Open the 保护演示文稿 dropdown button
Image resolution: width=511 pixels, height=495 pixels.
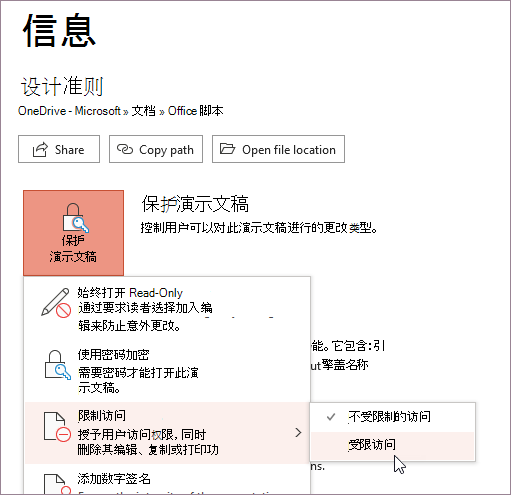pyautogui.click(x=73, y=233)
